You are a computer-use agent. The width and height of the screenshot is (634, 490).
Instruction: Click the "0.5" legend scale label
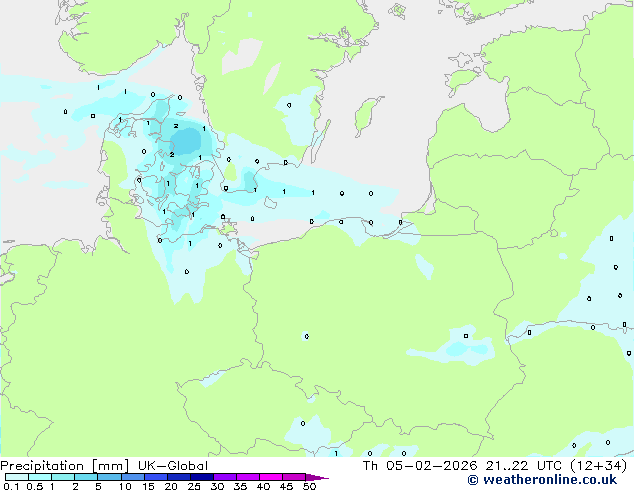point(35,486)
